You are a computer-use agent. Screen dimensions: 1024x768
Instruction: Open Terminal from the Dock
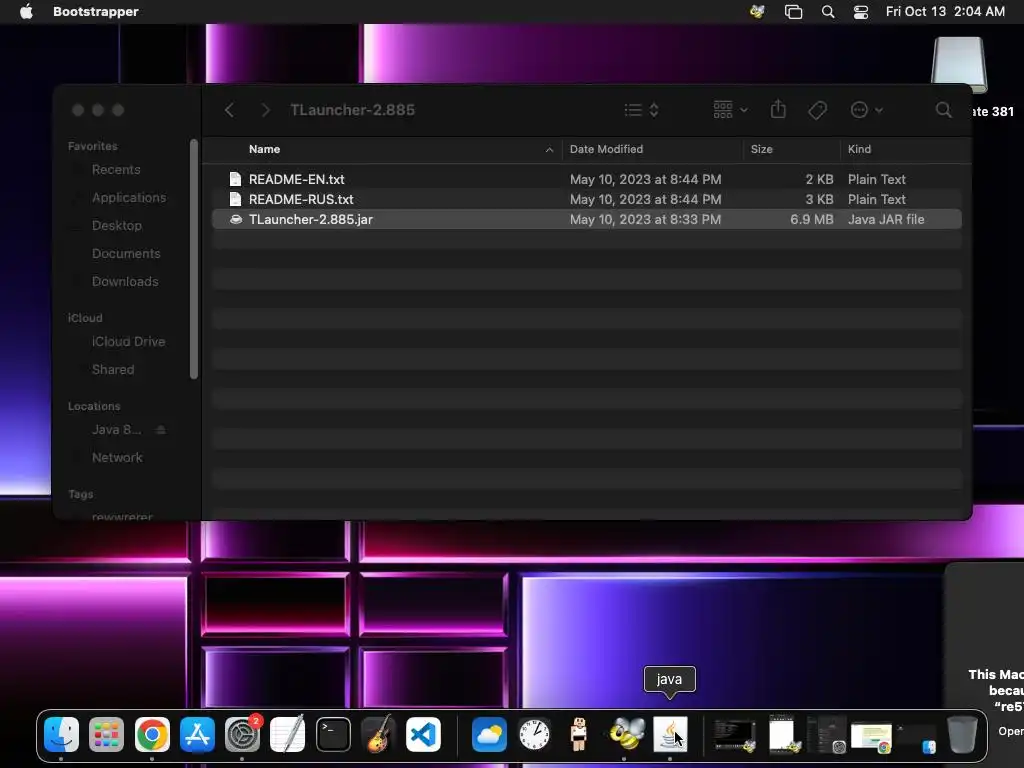coord(333,735)
